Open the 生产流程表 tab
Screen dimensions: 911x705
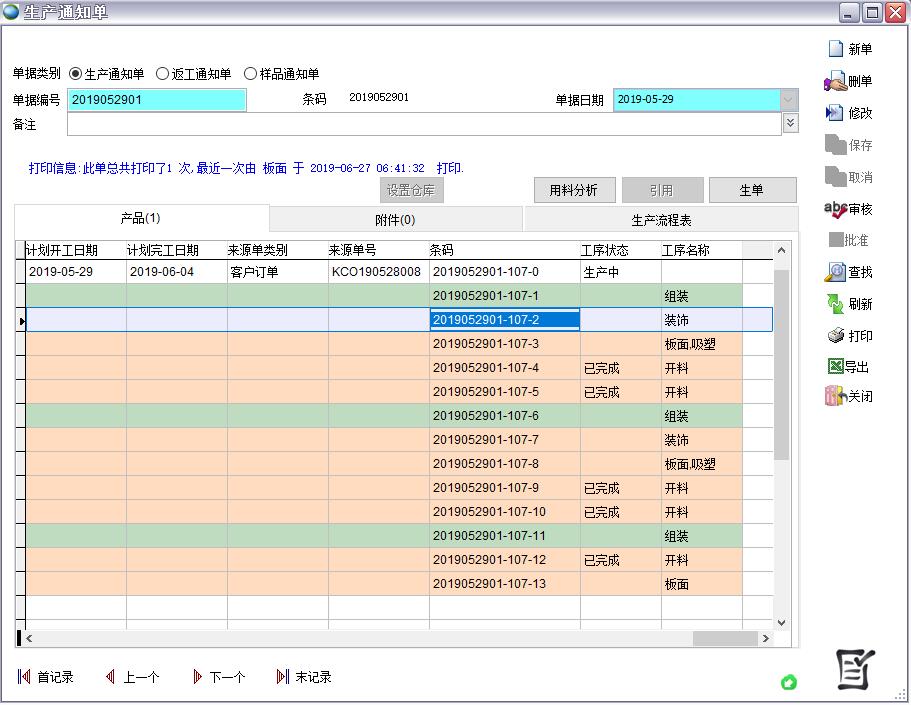pos(661,219)
